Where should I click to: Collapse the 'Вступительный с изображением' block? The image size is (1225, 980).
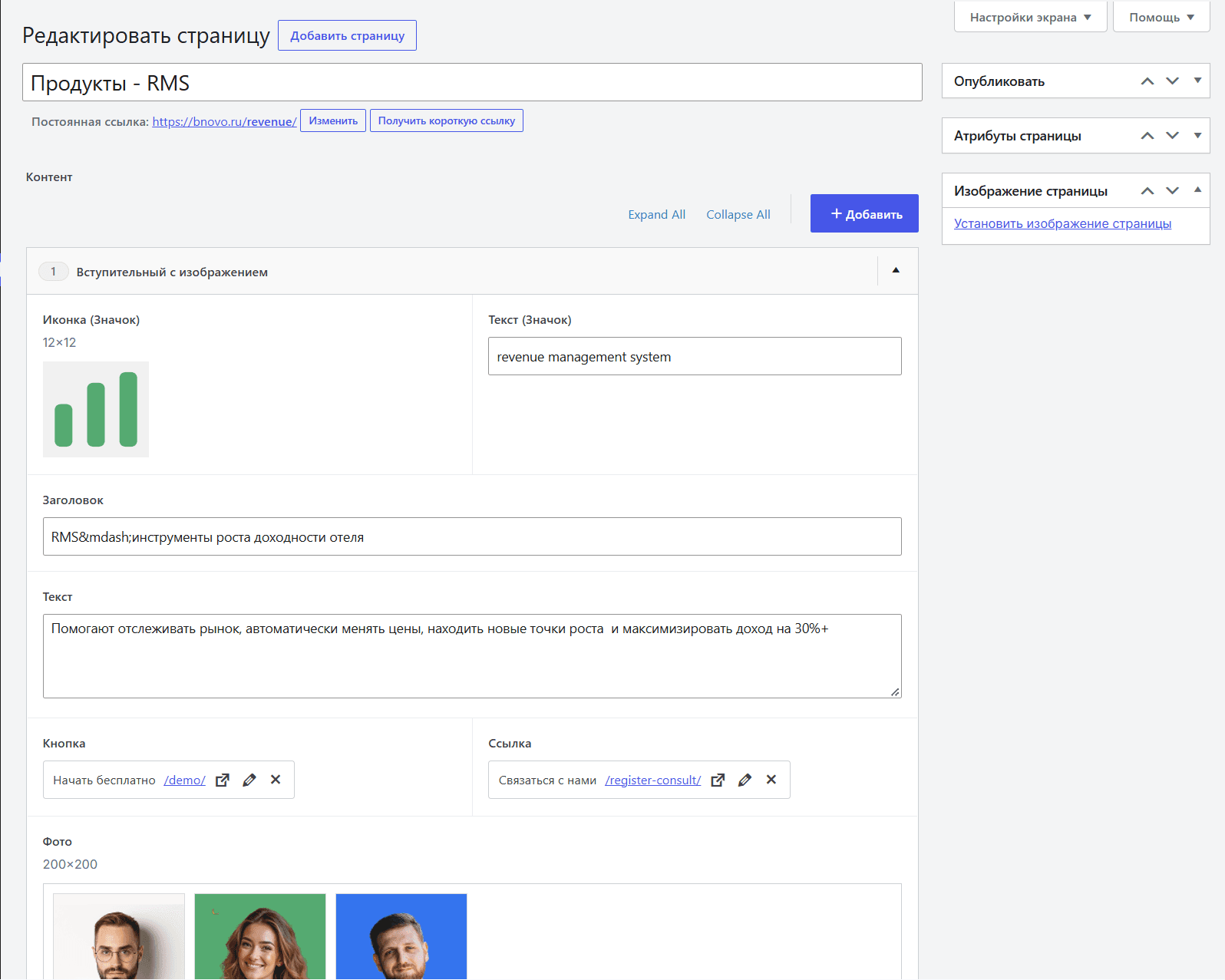click(x=896, y=270)
